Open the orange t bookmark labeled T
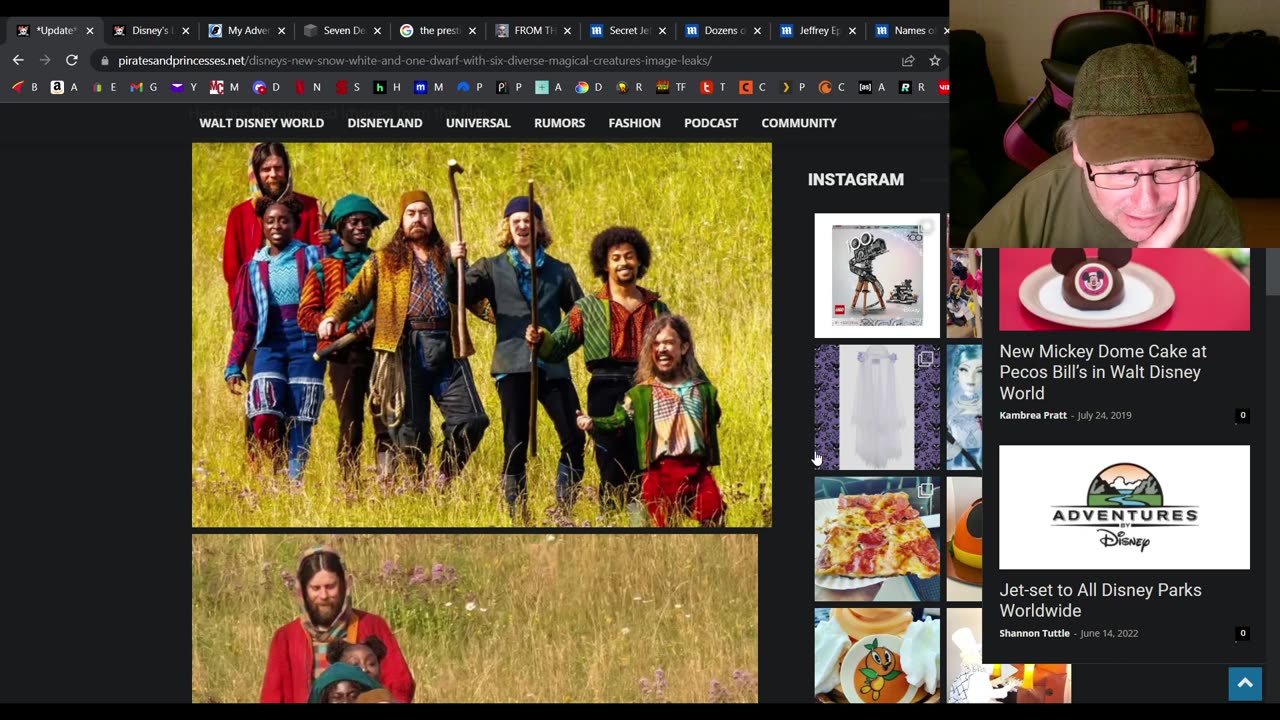Screen dimensions: 1280x720 tap(713, 87)
